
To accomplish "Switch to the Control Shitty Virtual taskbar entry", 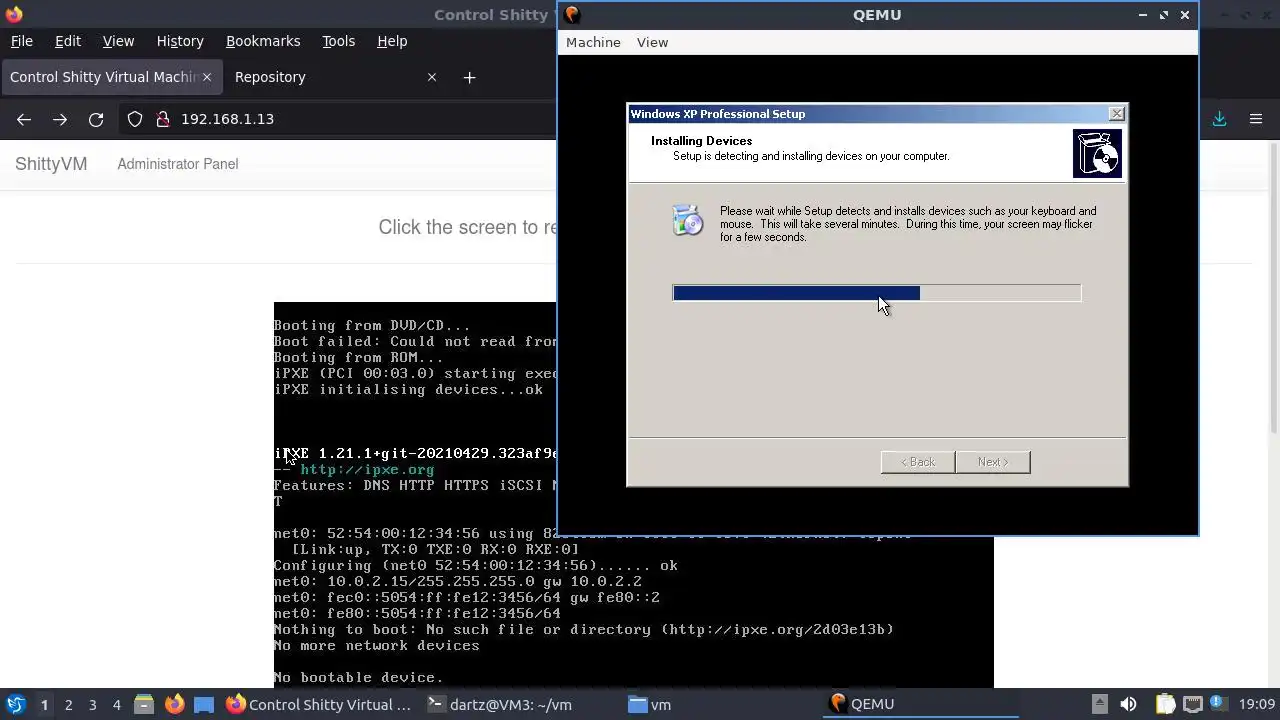I will [x=318, y=704].
